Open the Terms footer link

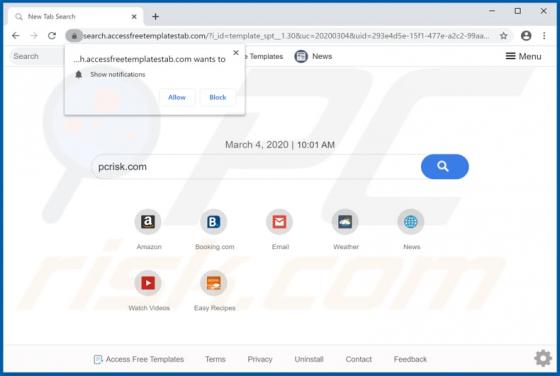(215, 359)
